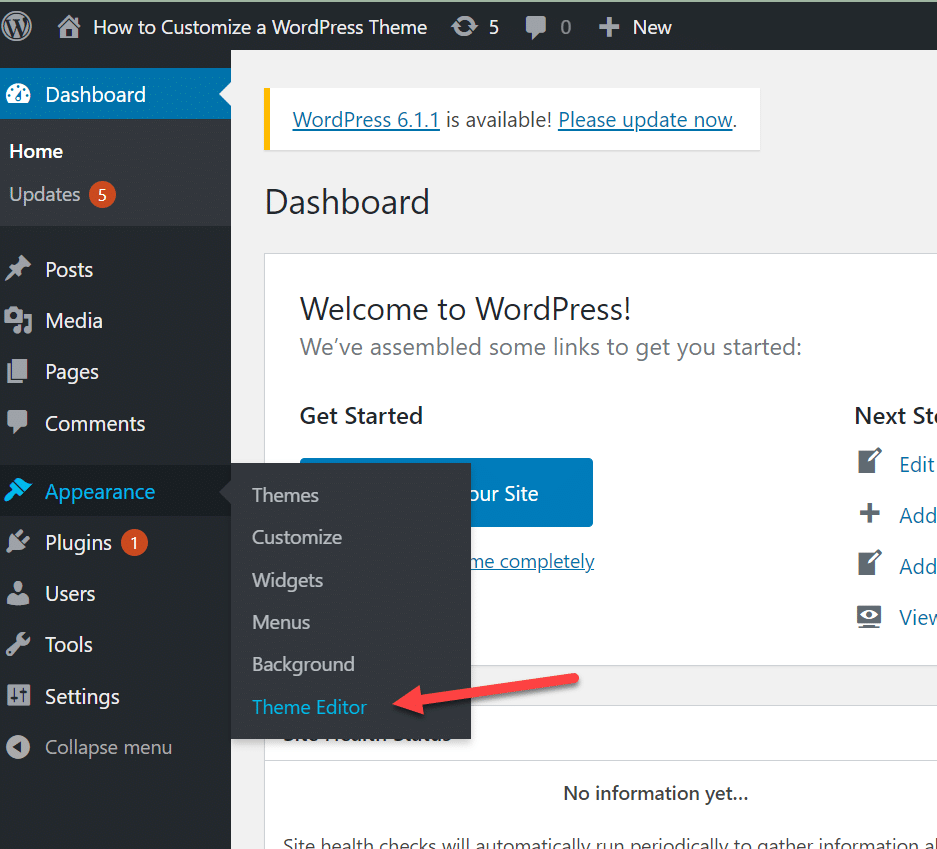
Task: Collapse the sidebar via Collapse menu text
Action: point(109,747)
